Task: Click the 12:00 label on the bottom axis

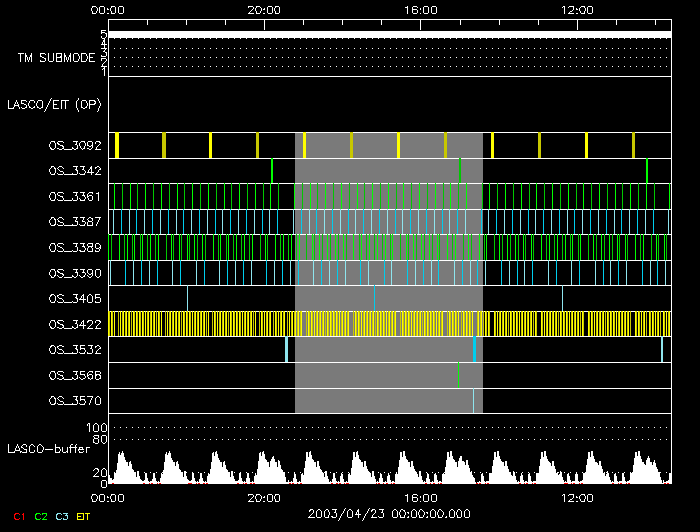Action: [577, 496]
